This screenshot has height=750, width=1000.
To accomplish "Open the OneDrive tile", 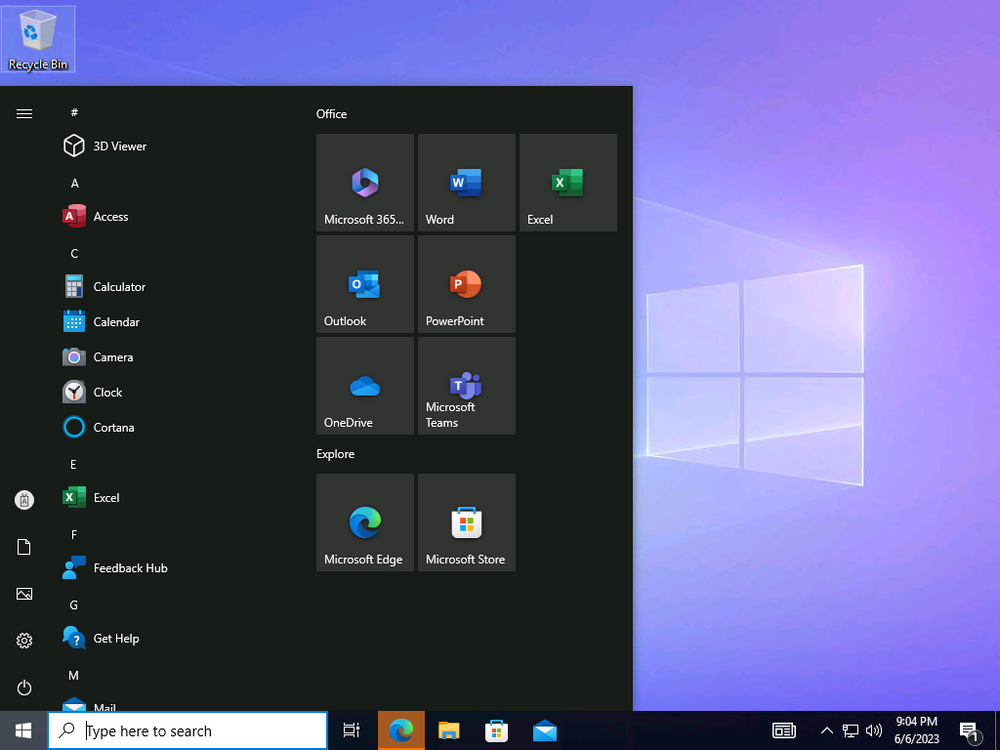I will click(365, 386).
